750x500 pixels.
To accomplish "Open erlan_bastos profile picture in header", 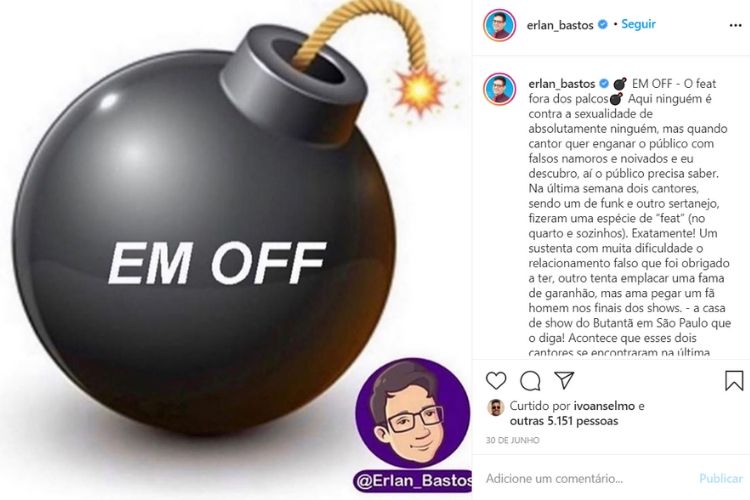I will point(499,25).
